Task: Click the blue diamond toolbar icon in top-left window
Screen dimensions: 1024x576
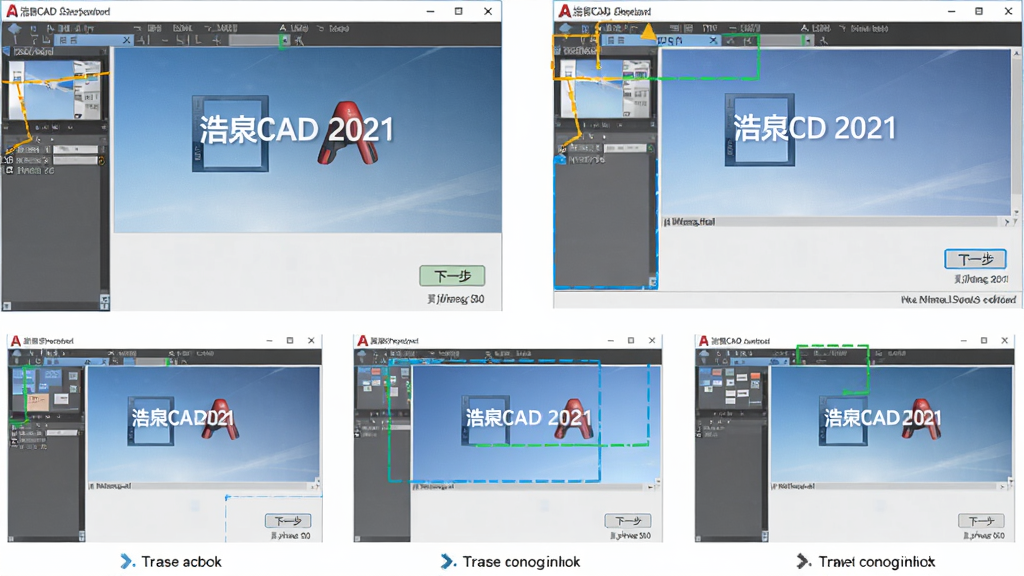Action: click(14, 28)
